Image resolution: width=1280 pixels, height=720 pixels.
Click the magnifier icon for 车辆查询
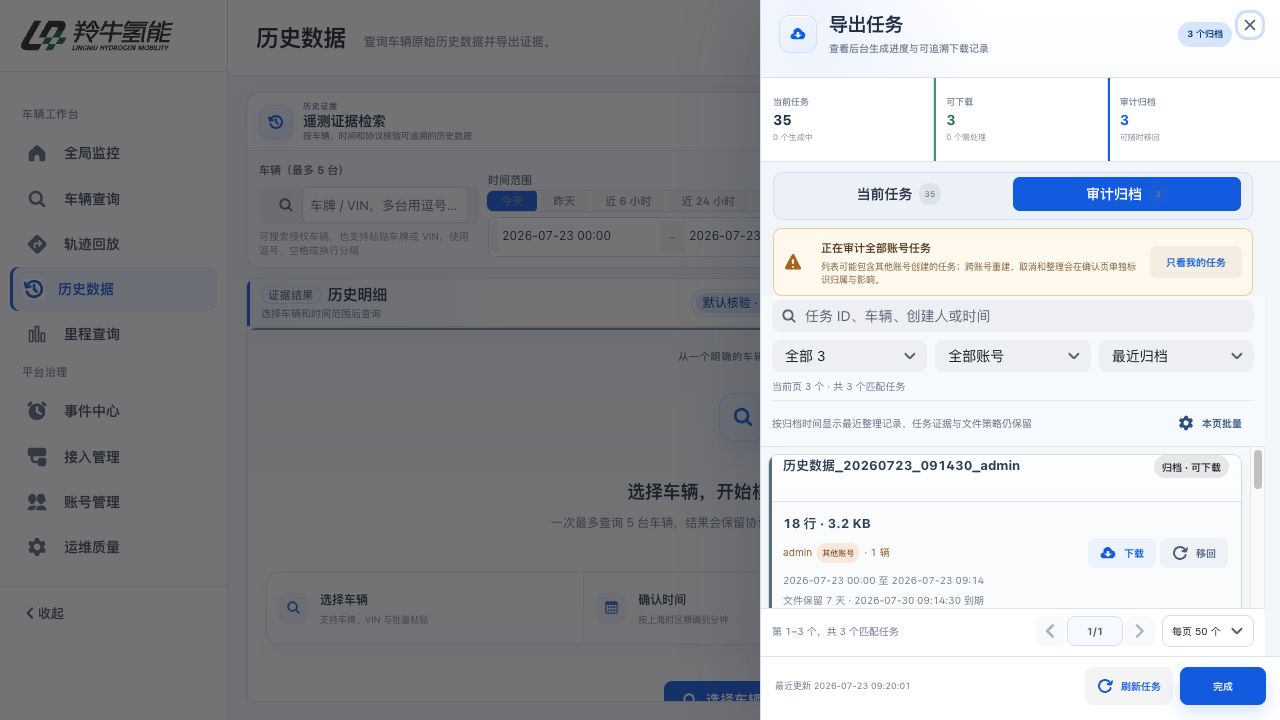pyautogui.click(x=37, y=199)
